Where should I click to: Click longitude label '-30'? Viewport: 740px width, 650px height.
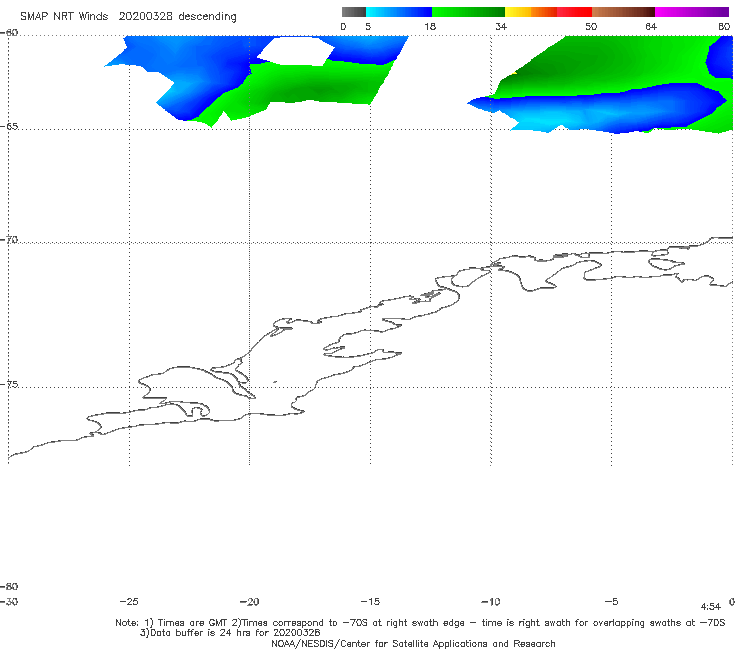[9, 602]
